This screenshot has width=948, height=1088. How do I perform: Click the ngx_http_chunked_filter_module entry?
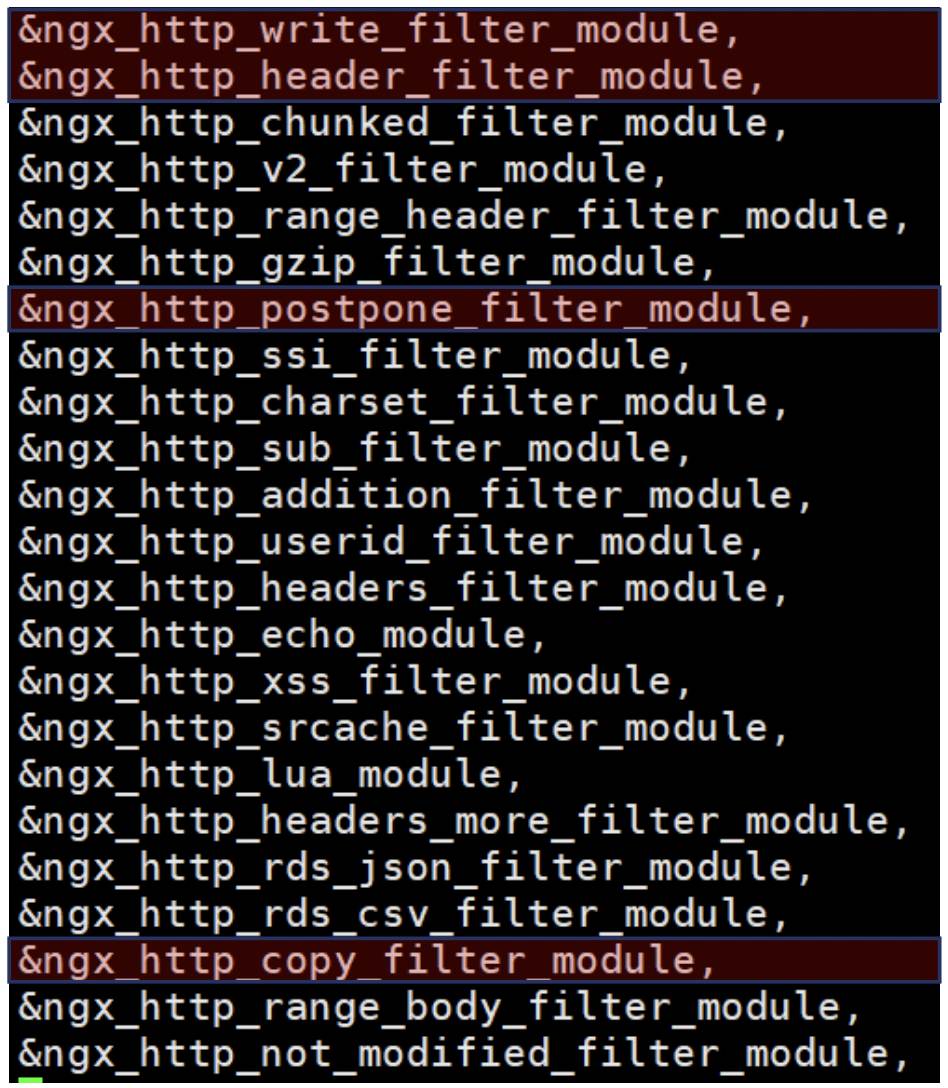pyautogui.click(x=403, y=125)
